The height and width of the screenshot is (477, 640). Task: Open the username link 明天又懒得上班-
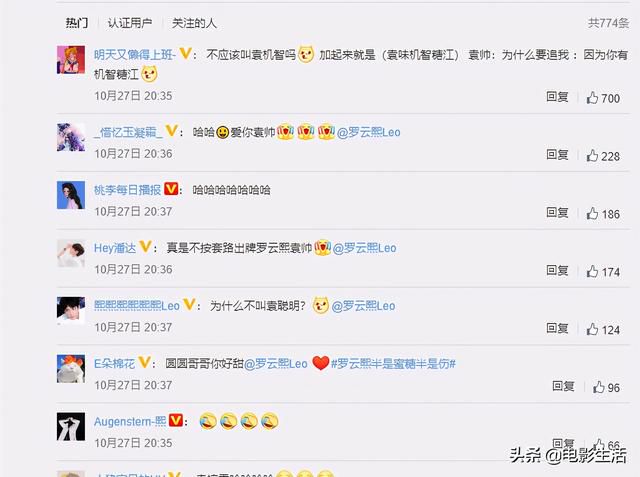point(135,54)
